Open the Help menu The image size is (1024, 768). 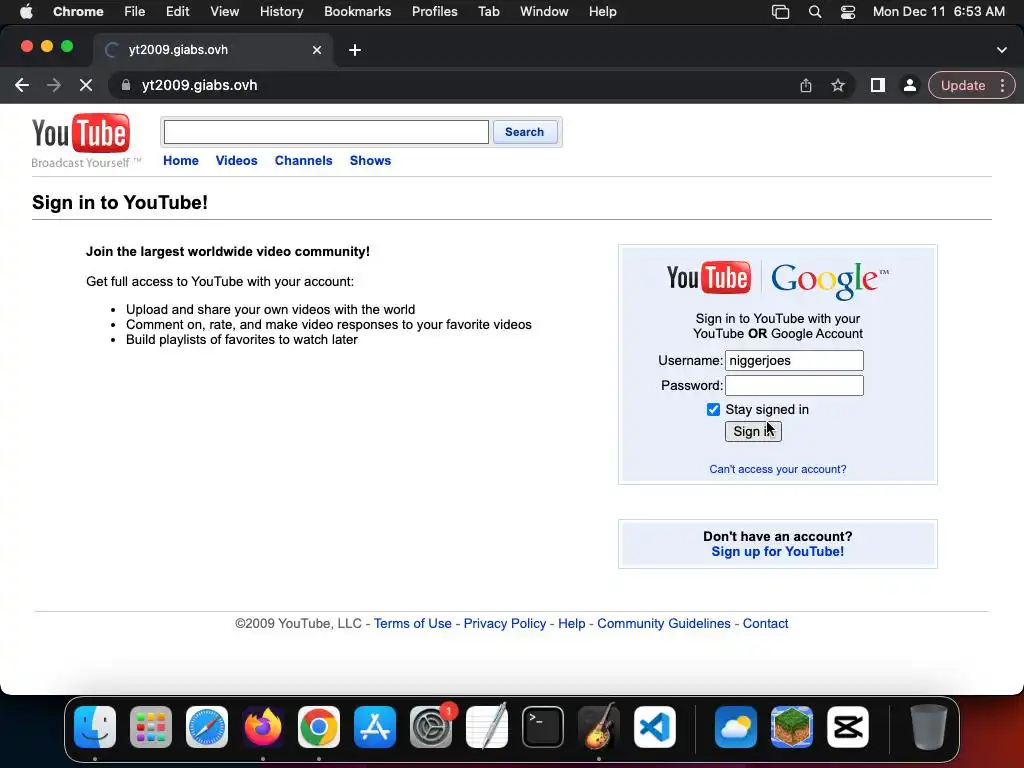click(x=602, y=12)
